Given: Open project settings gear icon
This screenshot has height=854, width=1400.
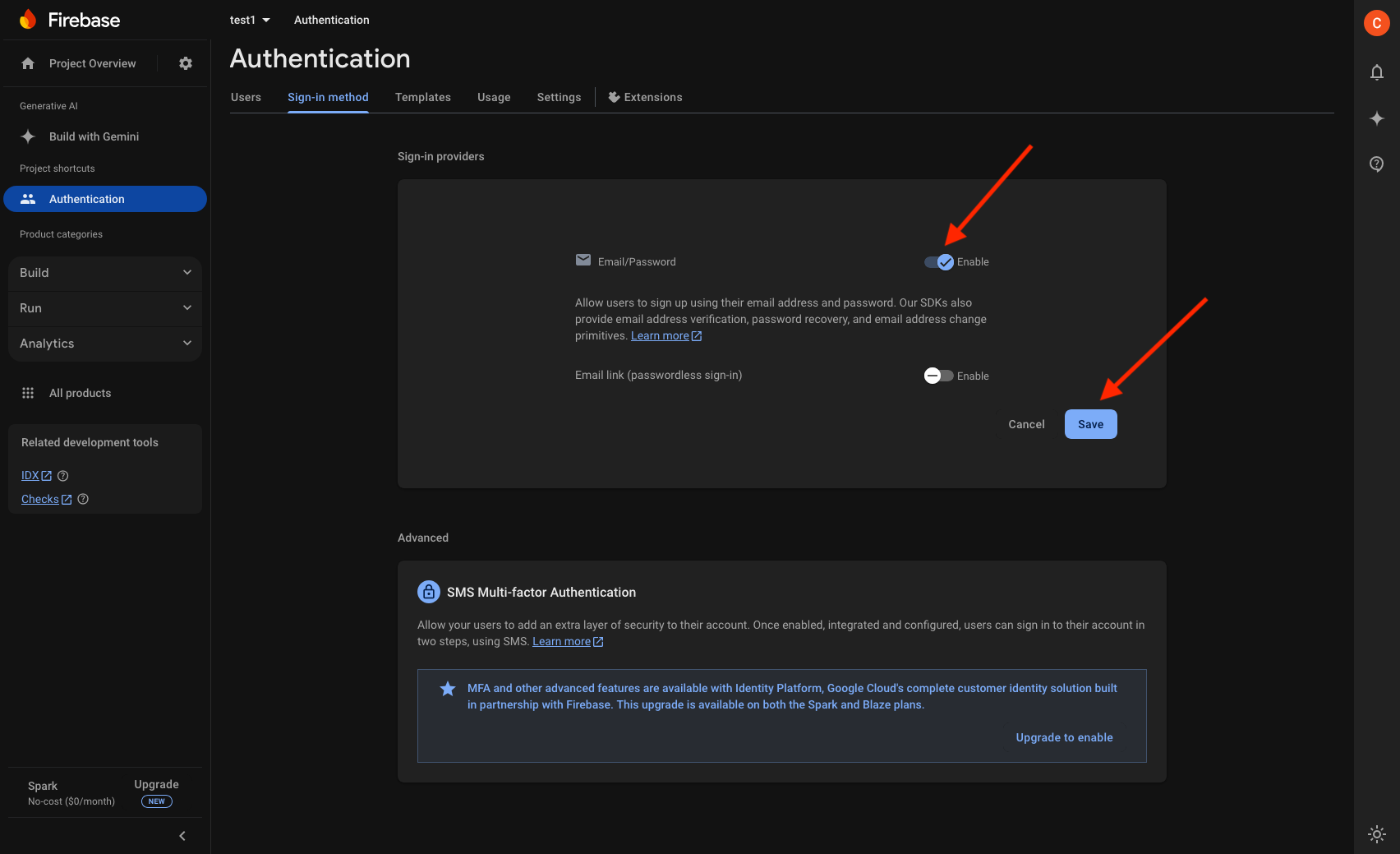Looking at the screenshot, I should (x=186, y=63).
